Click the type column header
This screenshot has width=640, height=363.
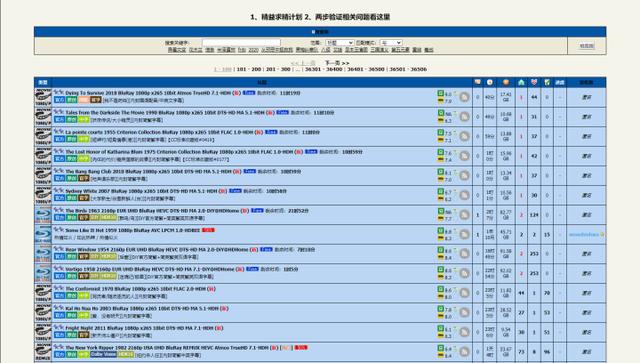pos(43,82)
